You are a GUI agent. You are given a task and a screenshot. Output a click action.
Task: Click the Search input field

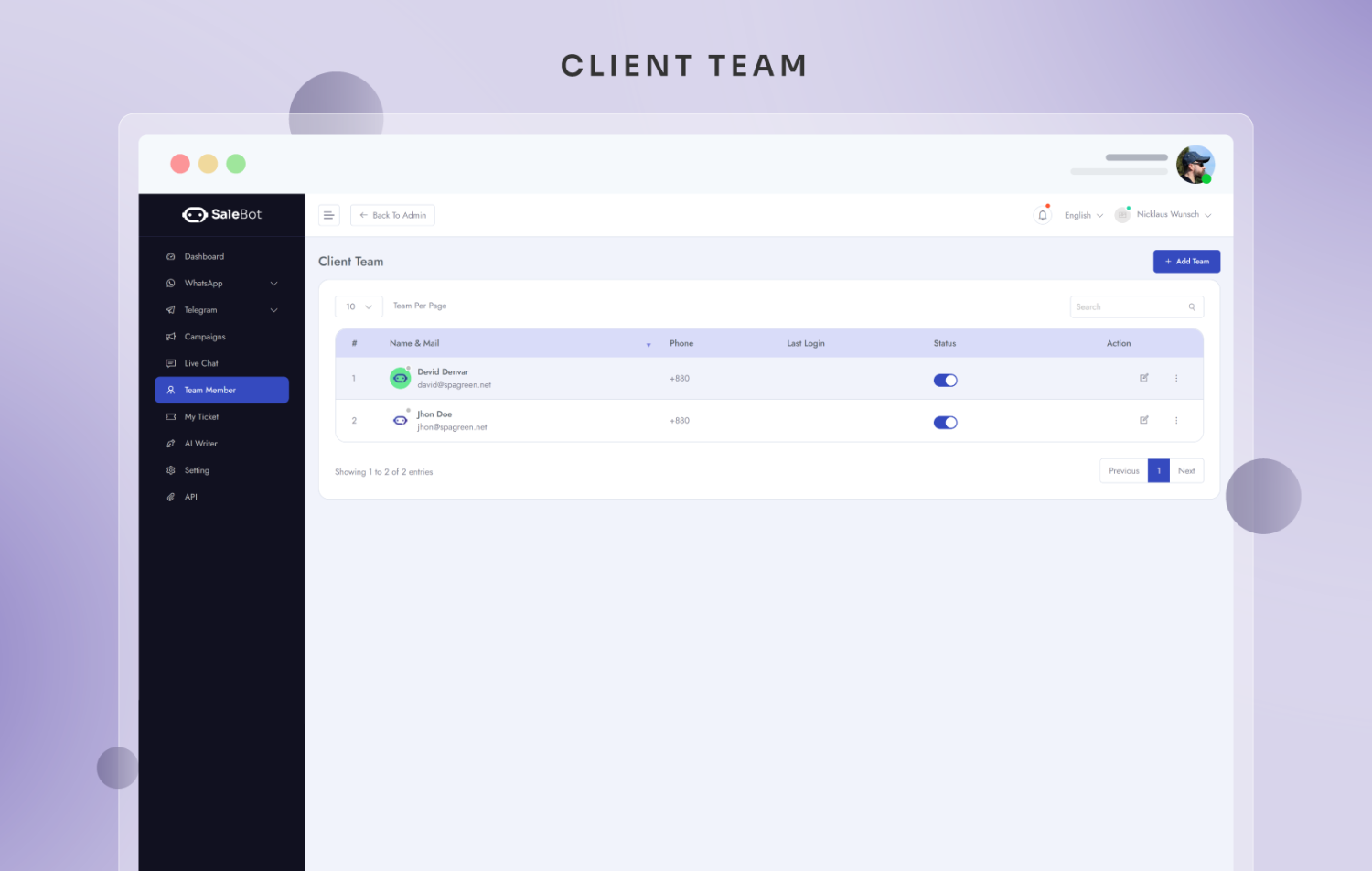[x=1129, y=307]
